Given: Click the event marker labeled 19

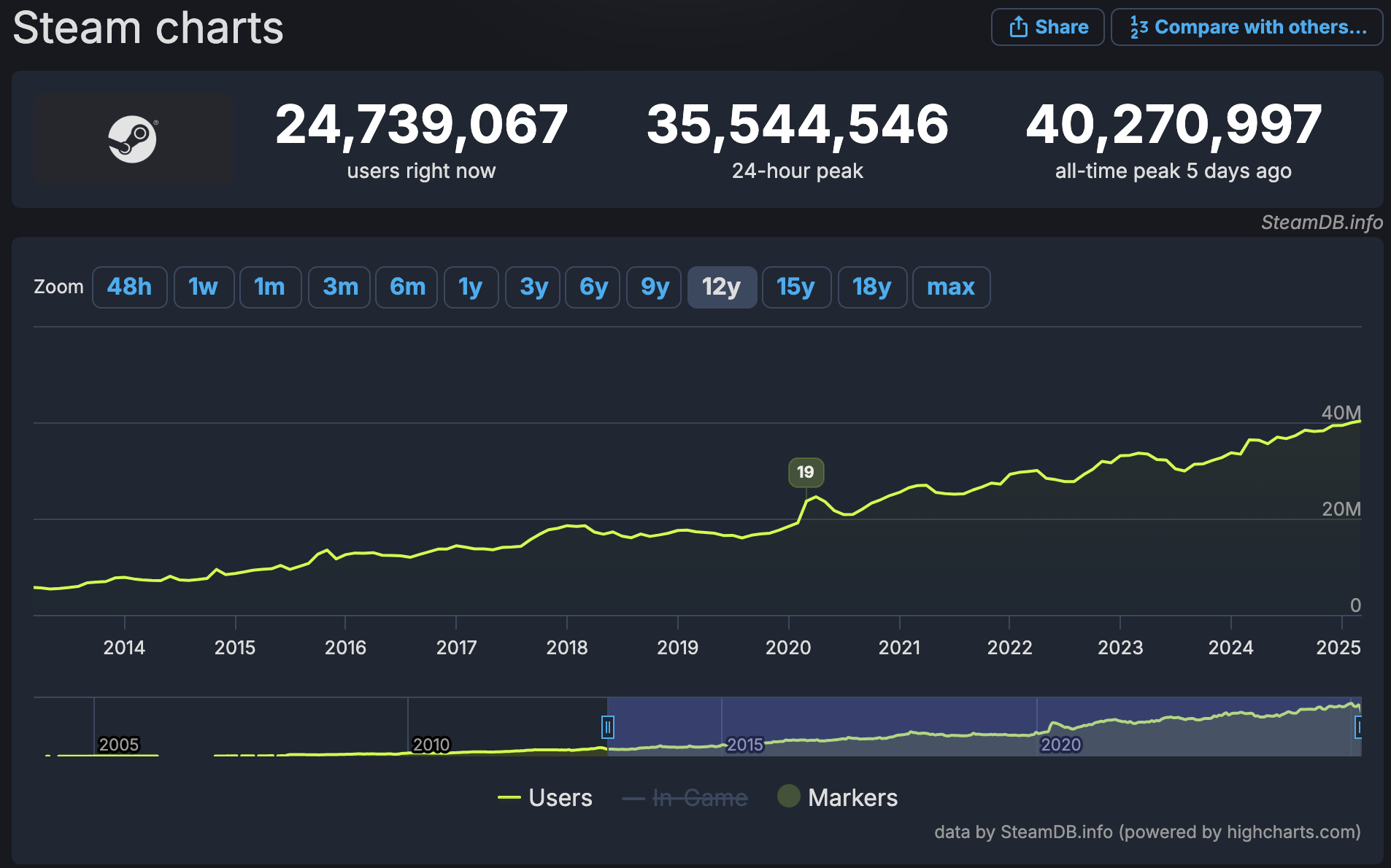Looking at the screenshot, I should coord(806,472).
